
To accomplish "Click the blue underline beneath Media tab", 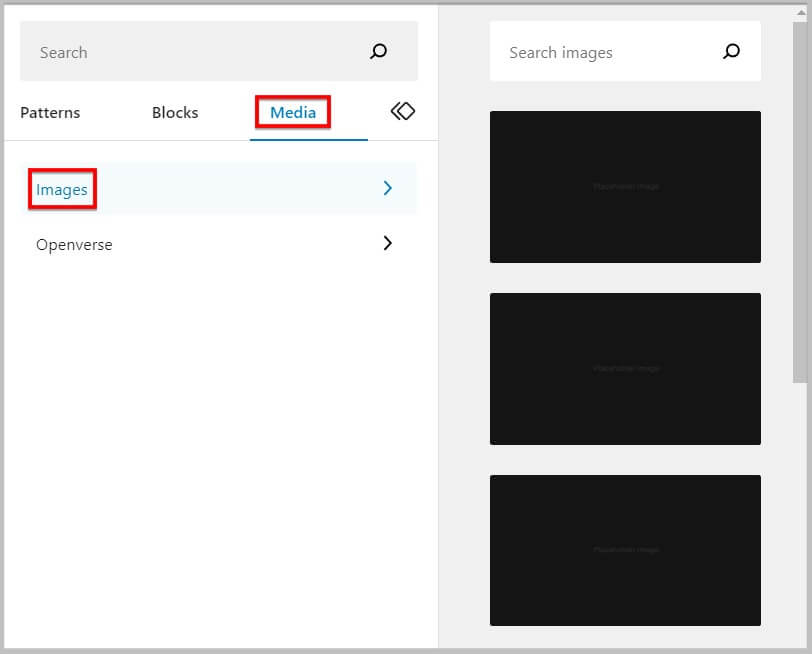I will pos(308,139).
